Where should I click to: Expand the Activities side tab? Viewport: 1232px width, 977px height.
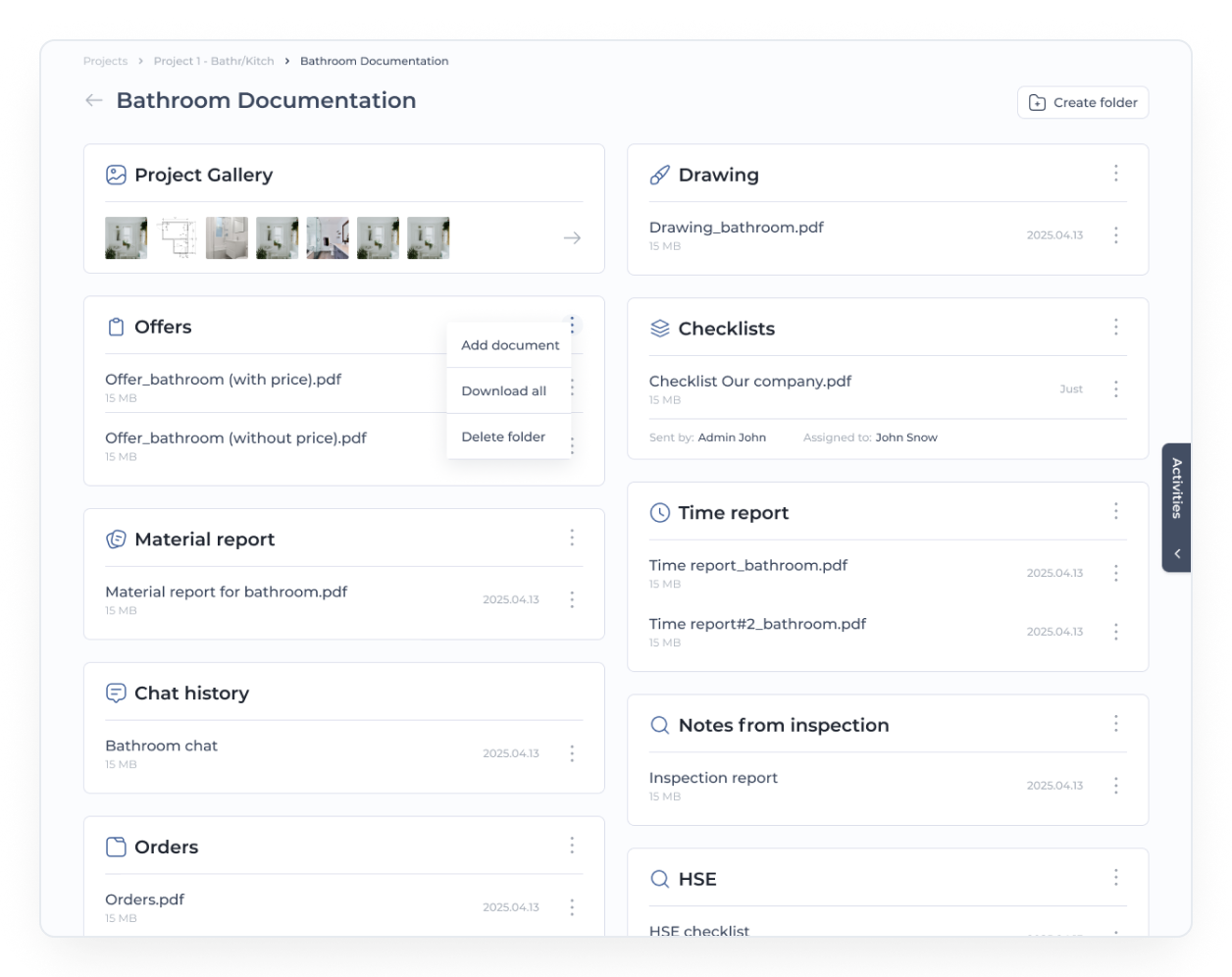click(x=1176, y=507)
